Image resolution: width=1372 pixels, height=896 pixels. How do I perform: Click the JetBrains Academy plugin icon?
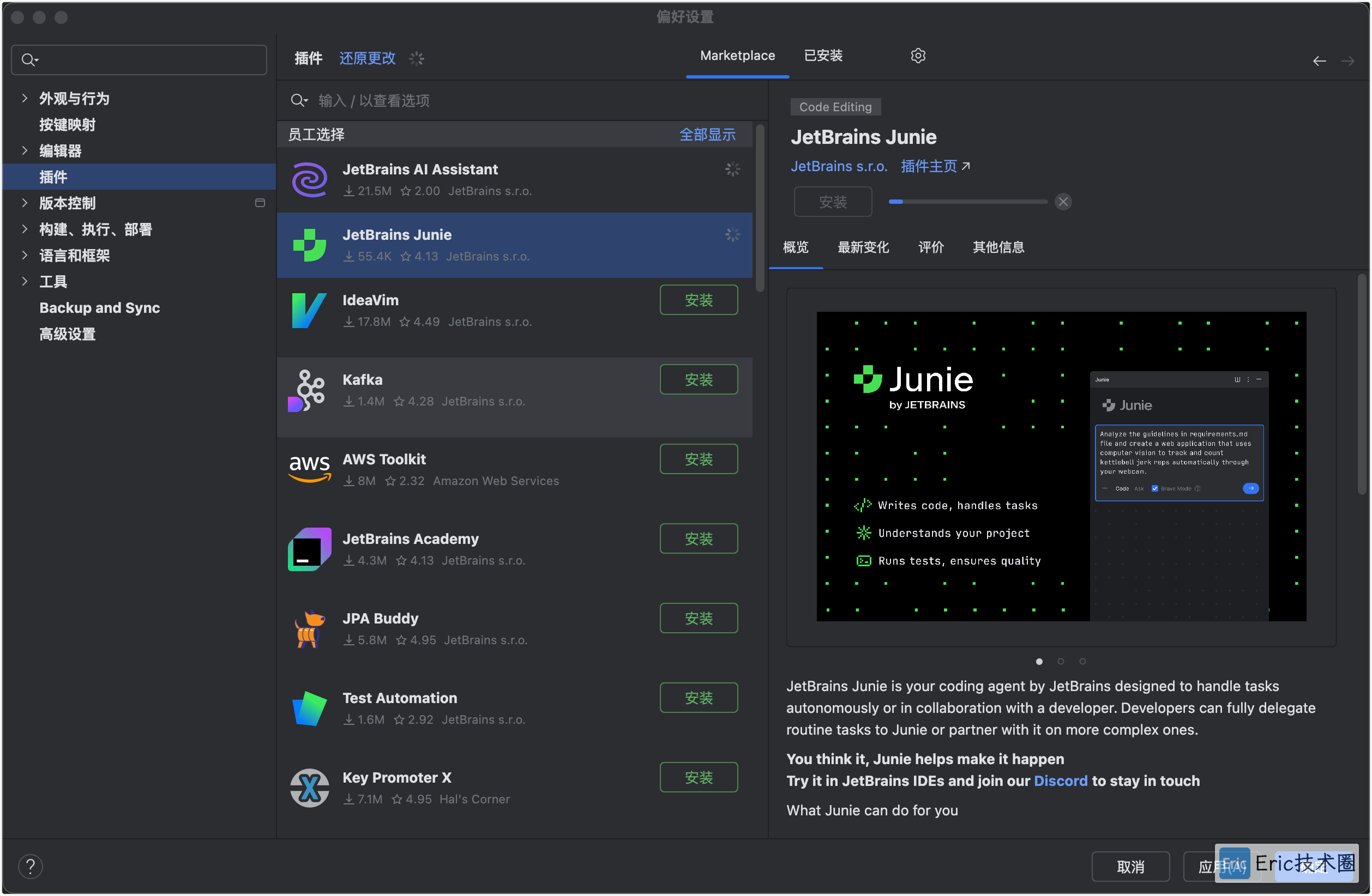310,549
